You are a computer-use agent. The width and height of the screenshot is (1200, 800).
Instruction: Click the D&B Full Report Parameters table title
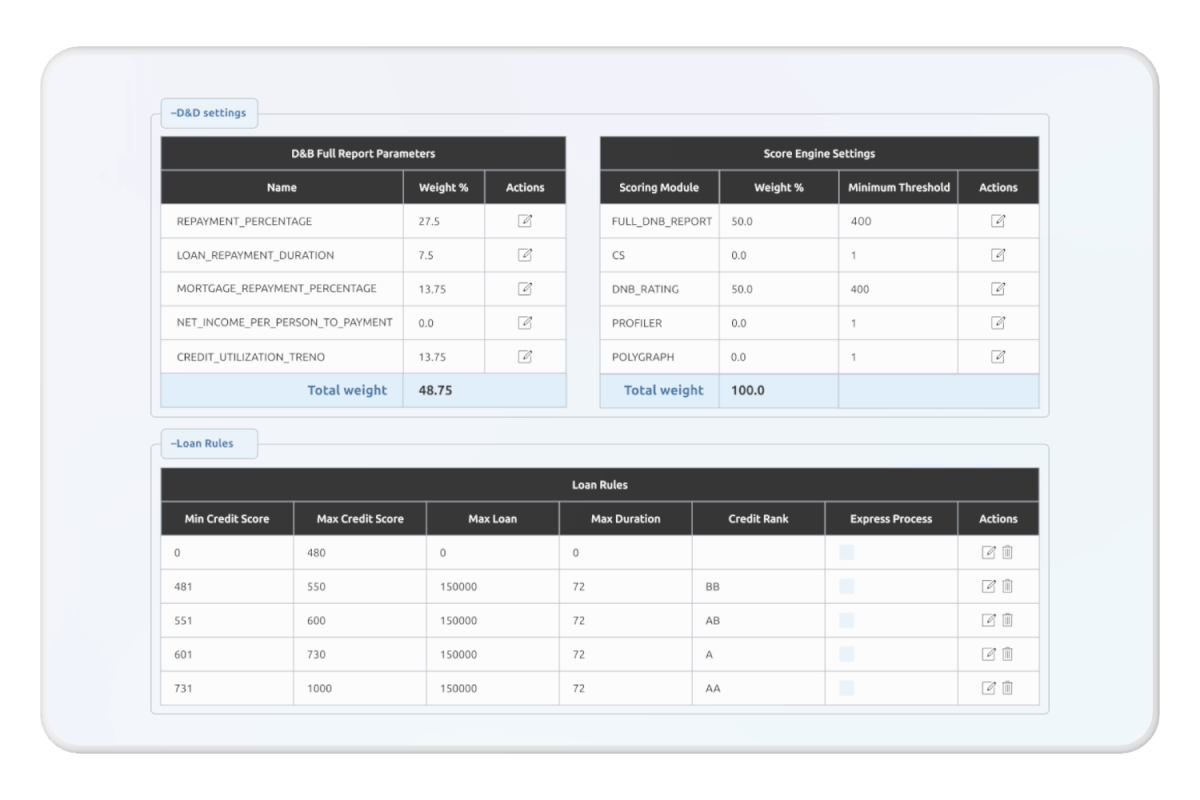point(363,154)
